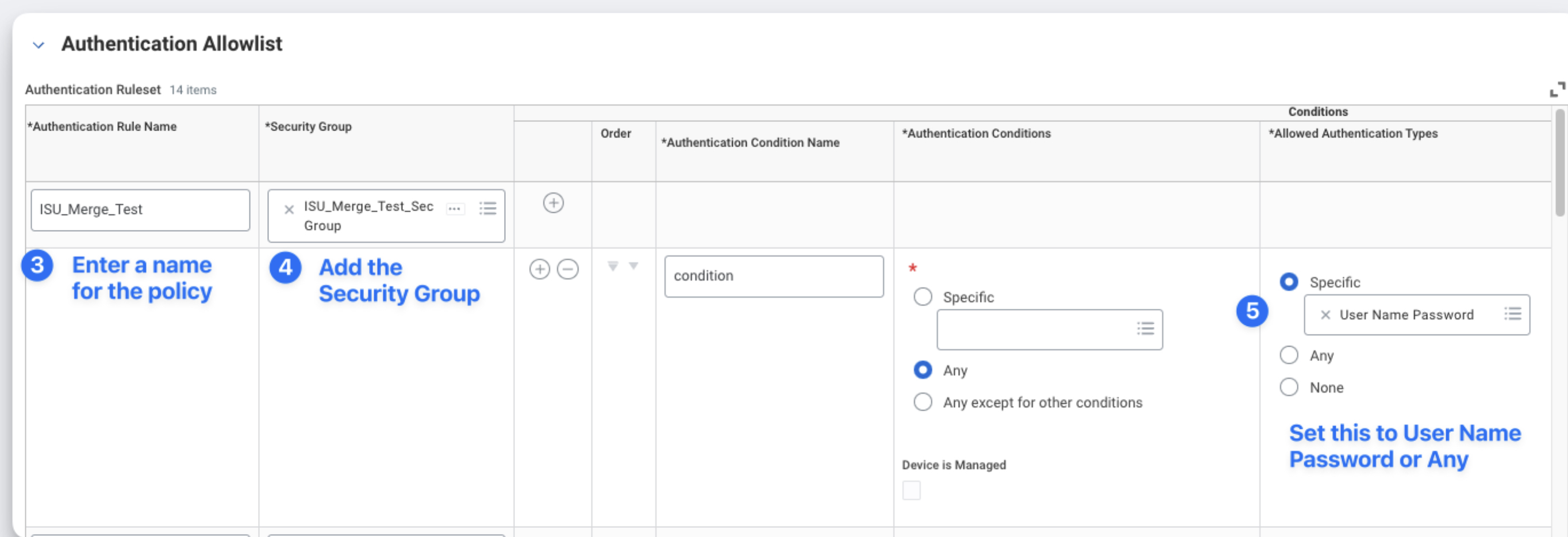Image resolution: width=1568 pixels, height=537 pixels.
Task: Select None for Allowed Authentication Types
Action: pyautogui.click(x=1289, y=387)
